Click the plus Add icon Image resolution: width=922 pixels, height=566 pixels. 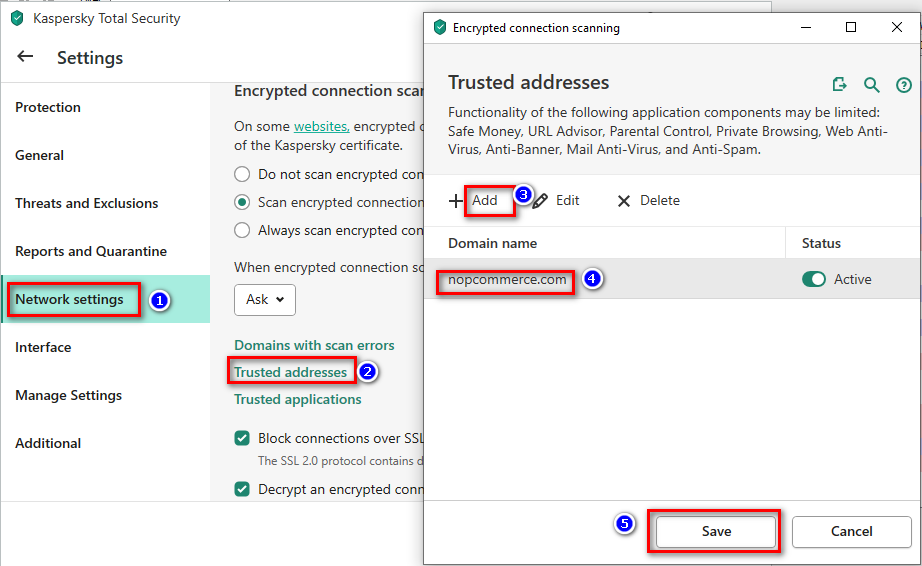tap(456, 201)
